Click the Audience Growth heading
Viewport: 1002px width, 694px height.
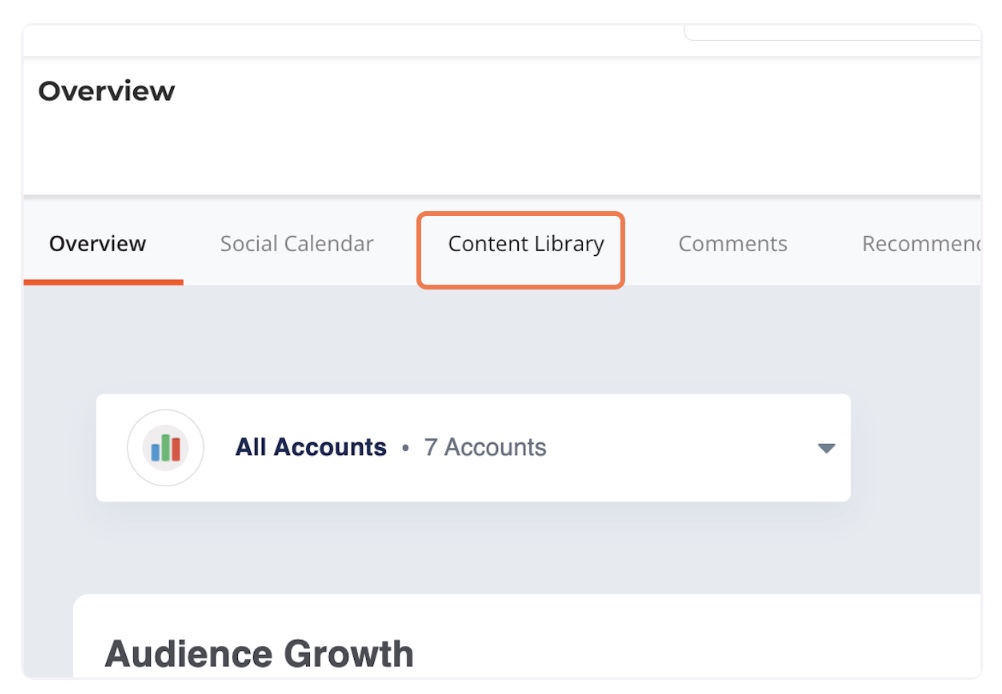[259, 654]
